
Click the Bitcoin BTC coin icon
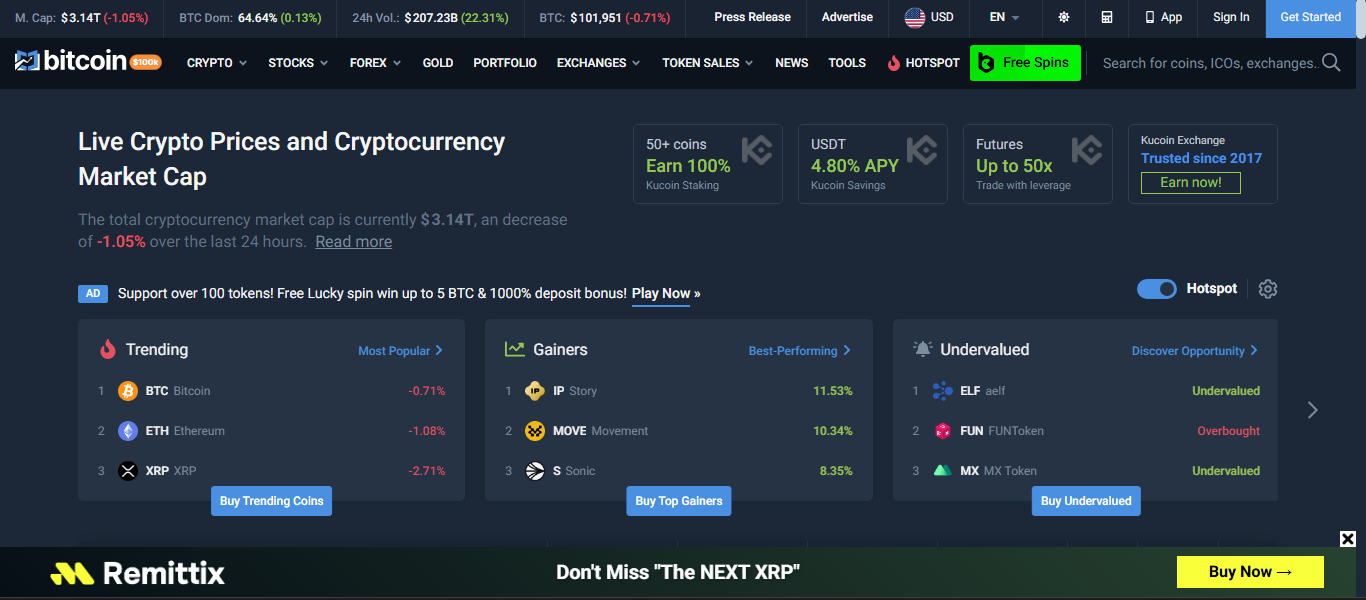128,391
